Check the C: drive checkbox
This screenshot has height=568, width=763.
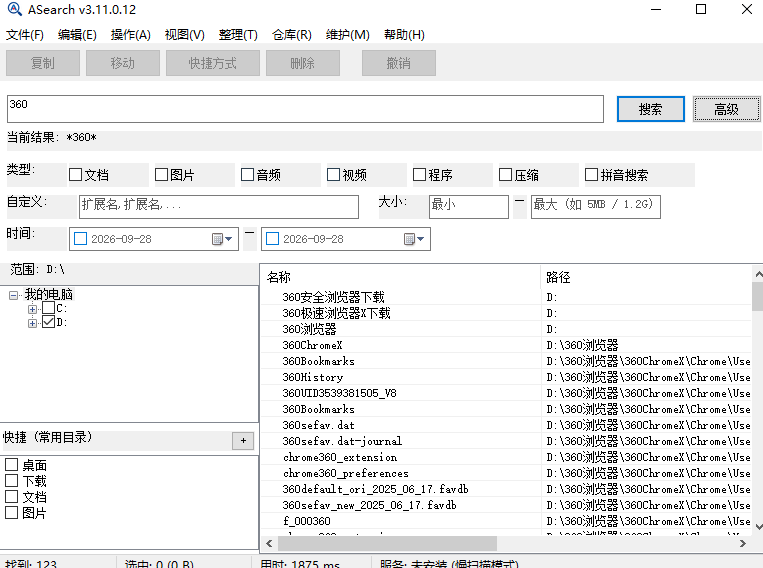(48, 308)
